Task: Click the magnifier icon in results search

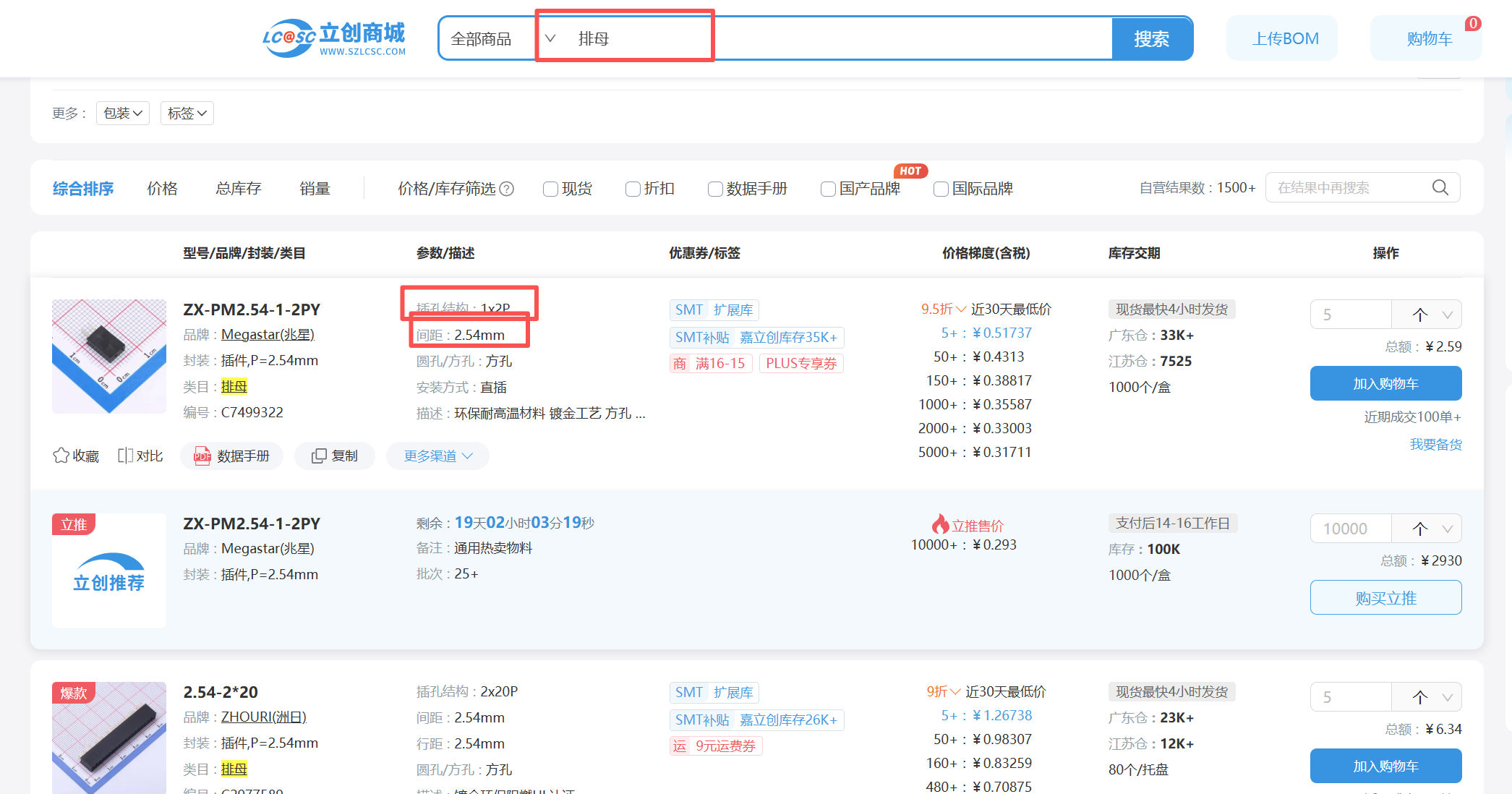Action: 1440,188
